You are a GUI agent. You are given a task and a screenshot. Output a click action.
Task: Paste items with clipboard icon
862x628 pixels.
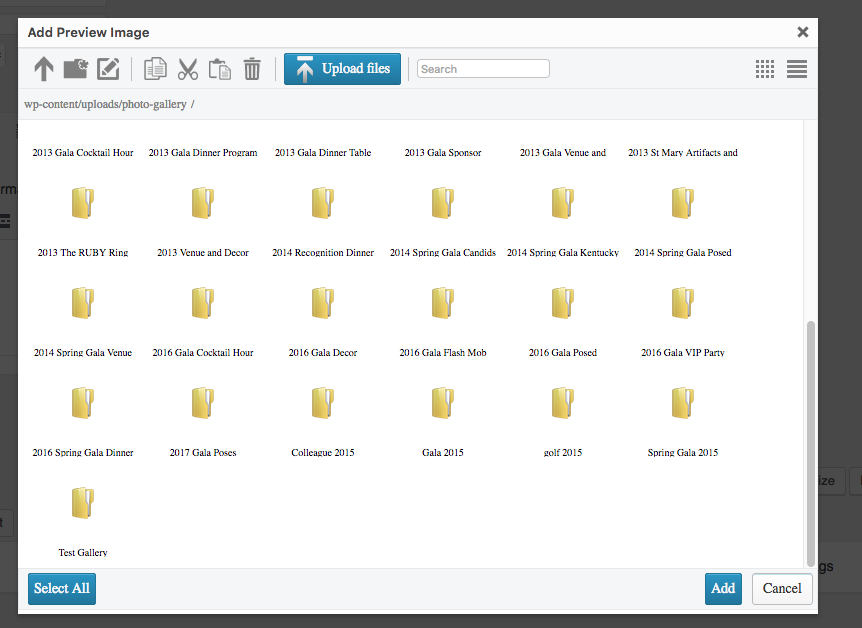[x=220, y=69]
